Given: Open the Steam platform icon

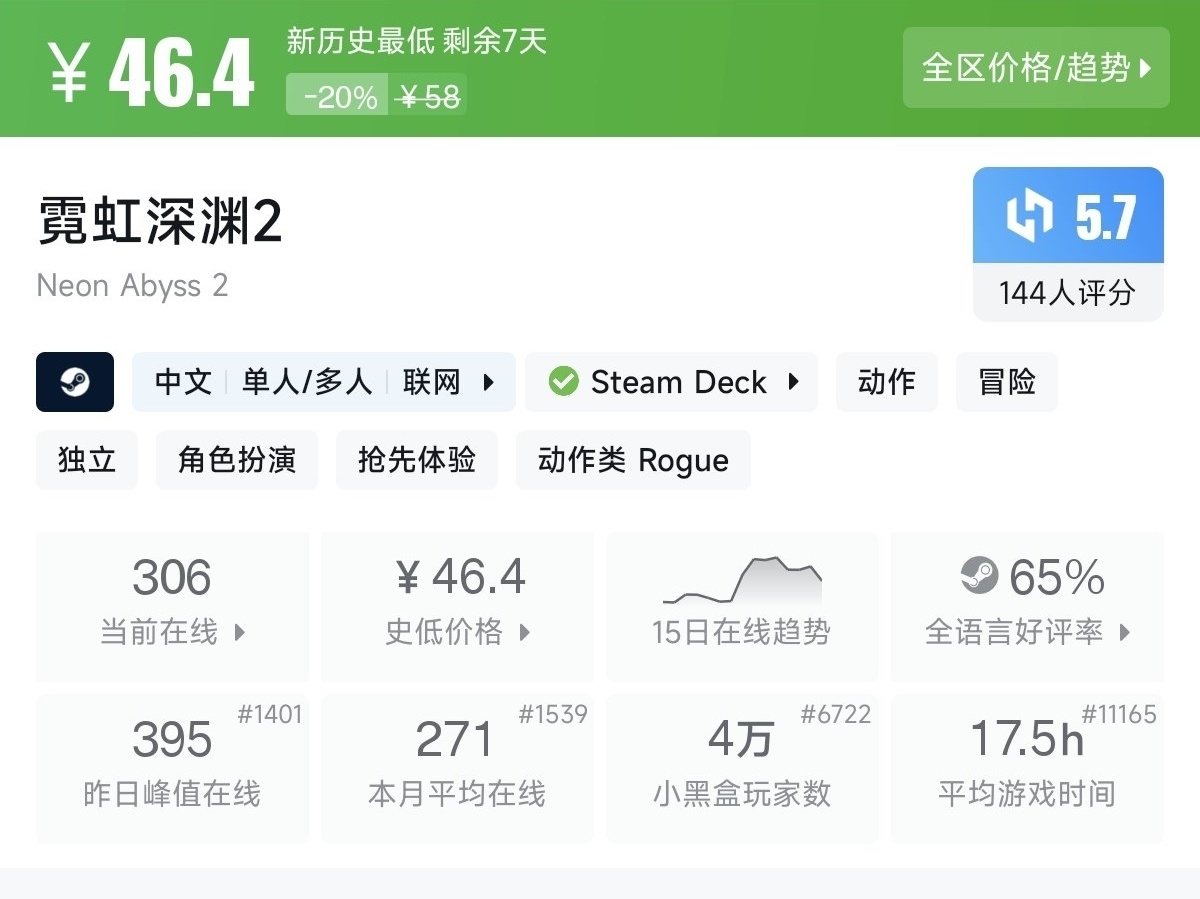Looking at the screenshot, I should click(75, 382).
